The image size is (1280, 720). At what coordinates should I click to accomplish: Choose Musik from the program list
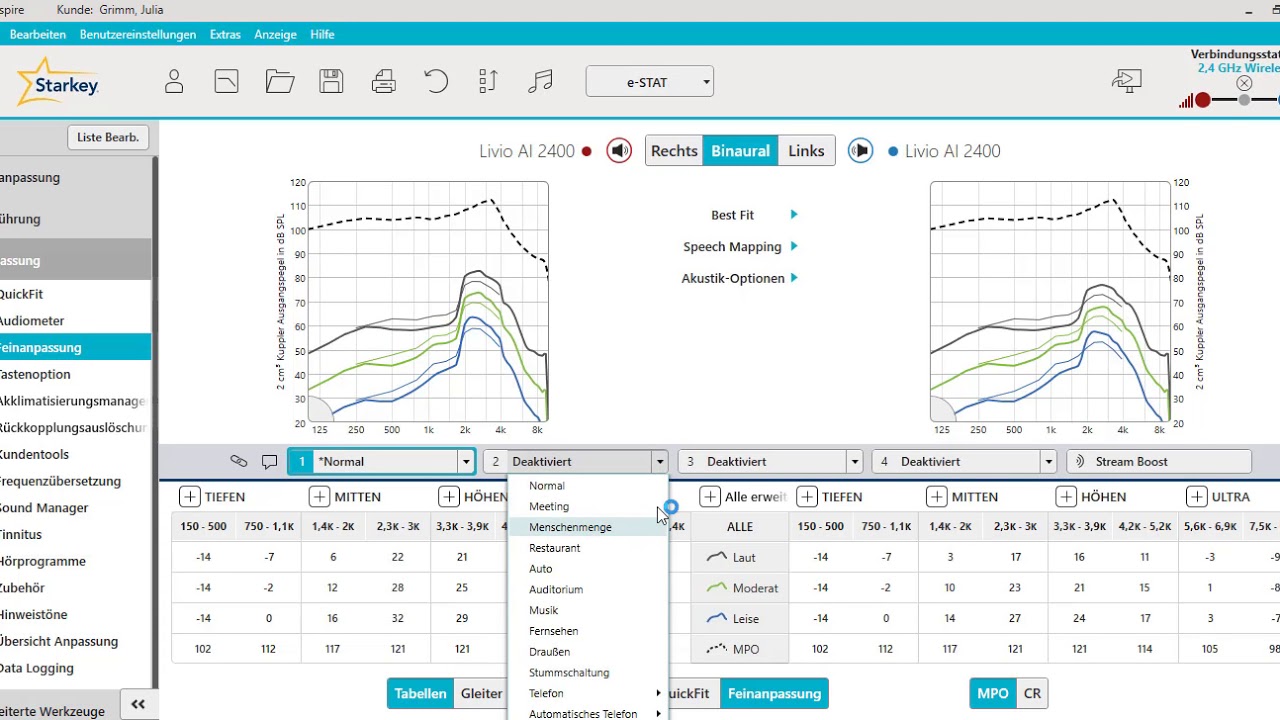(588, 610)
